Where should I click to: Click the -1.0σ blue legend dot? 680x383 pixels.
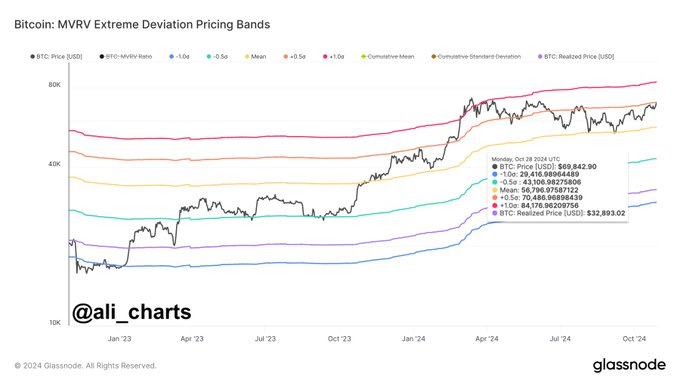171,56
